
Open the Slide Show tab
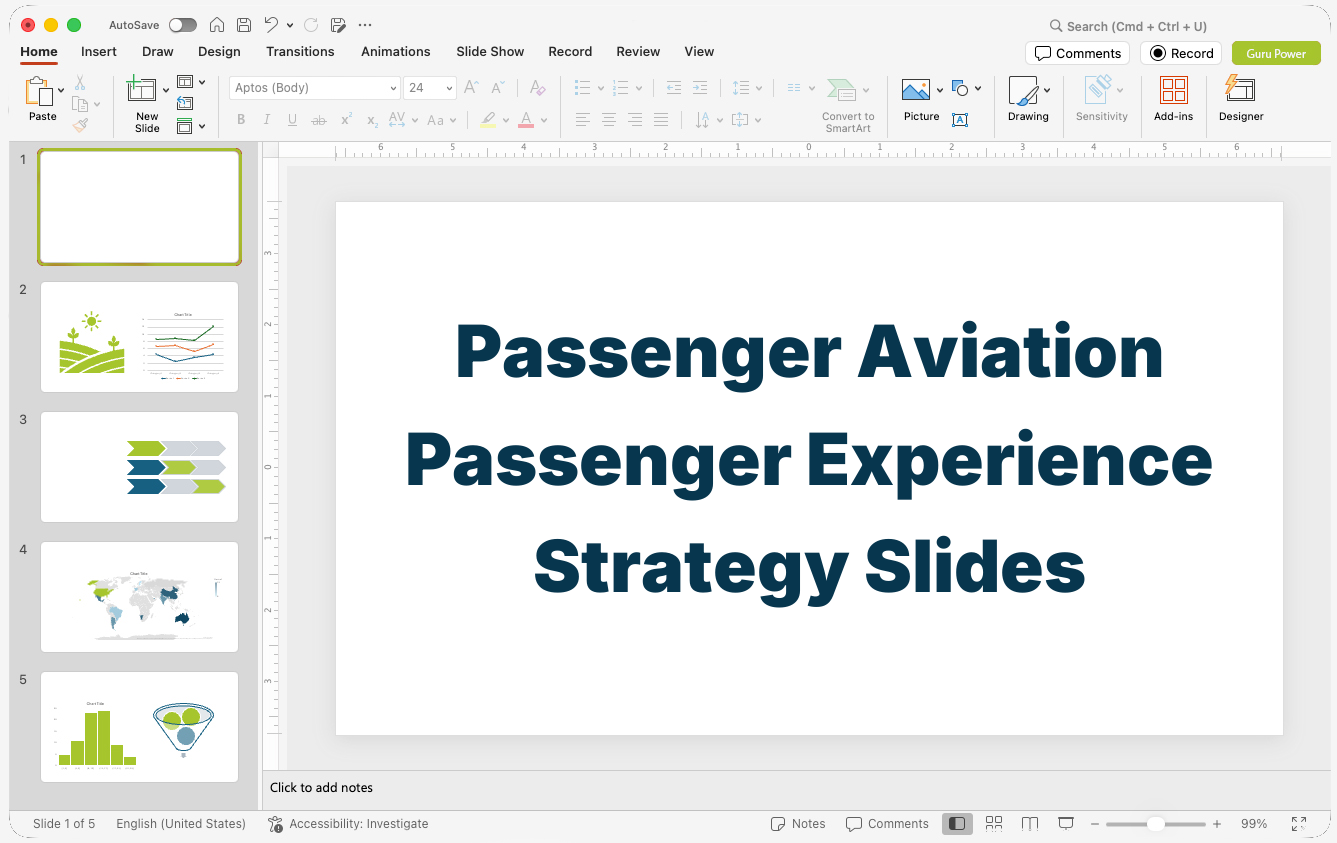[x=490, y=51]
